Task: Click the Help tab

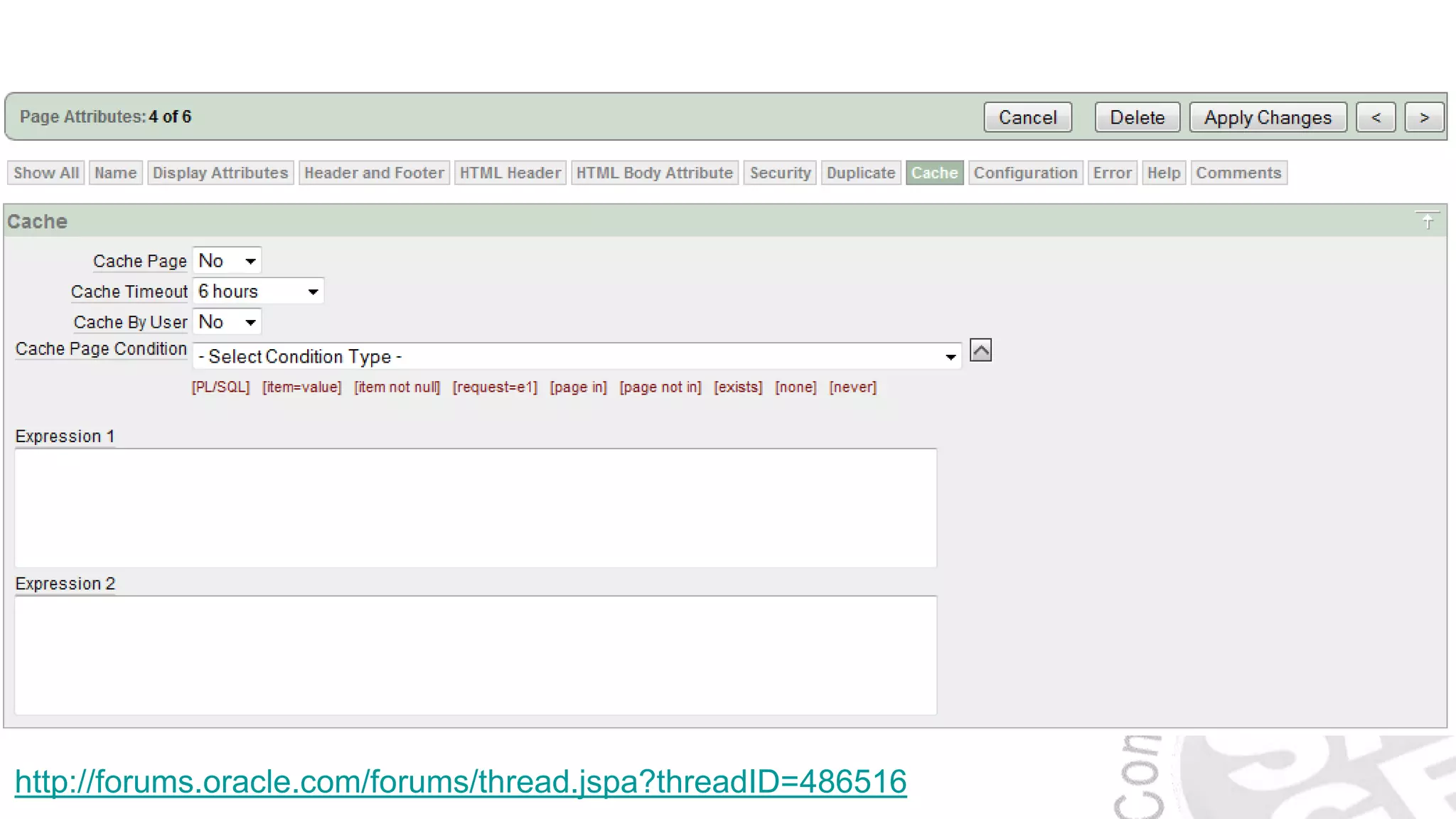Action: tap(1163, 173)
